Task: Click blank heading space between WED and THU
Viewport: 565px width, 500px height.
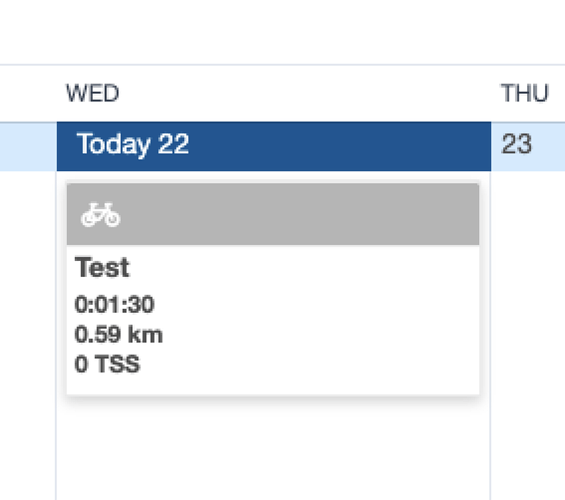Action: (x=310, y=93)
